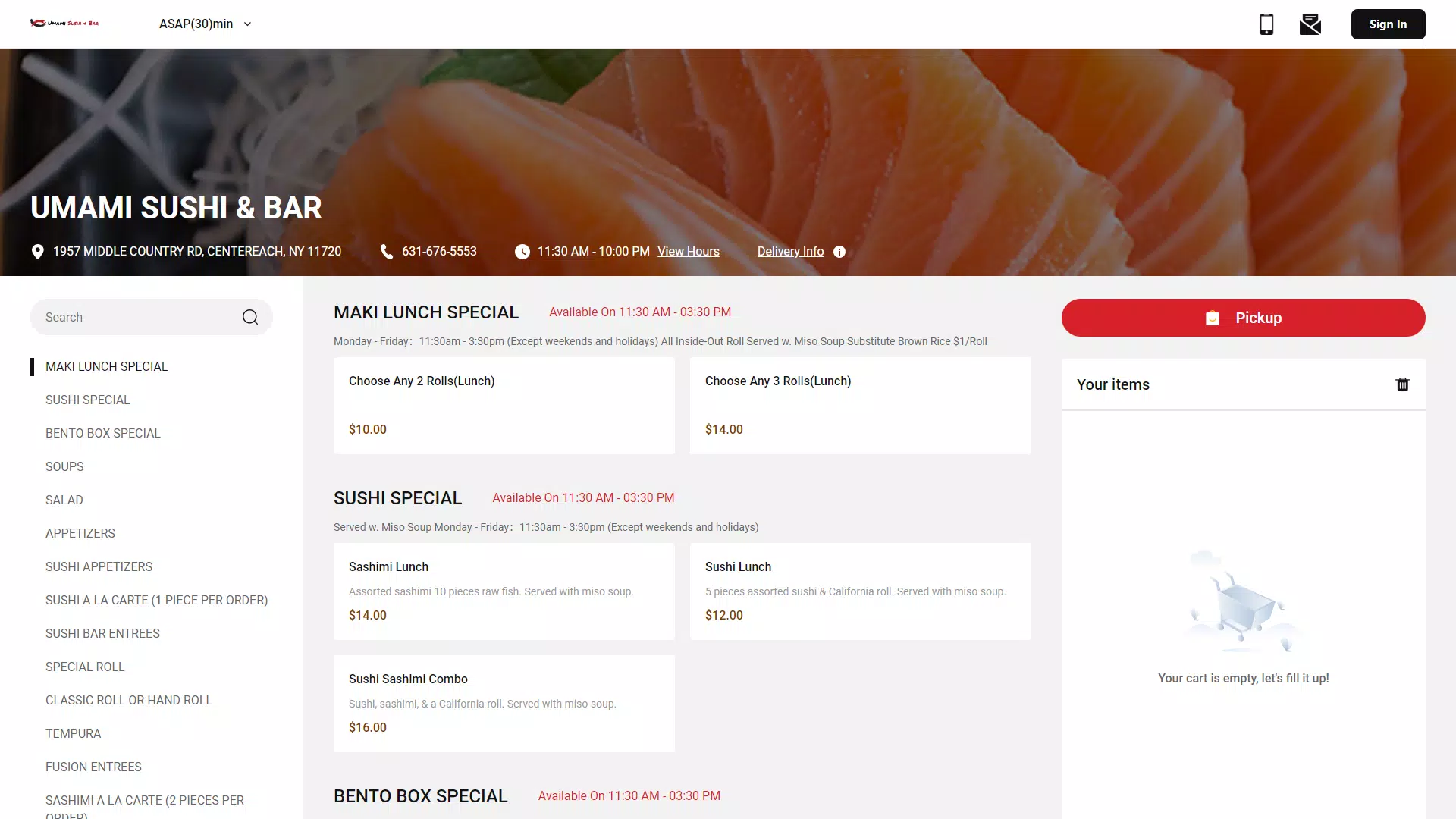Image resolution: width=1456 pixels, height=819 pixels.
Task: Click the search magnifier icon
Action: point(250,317)
